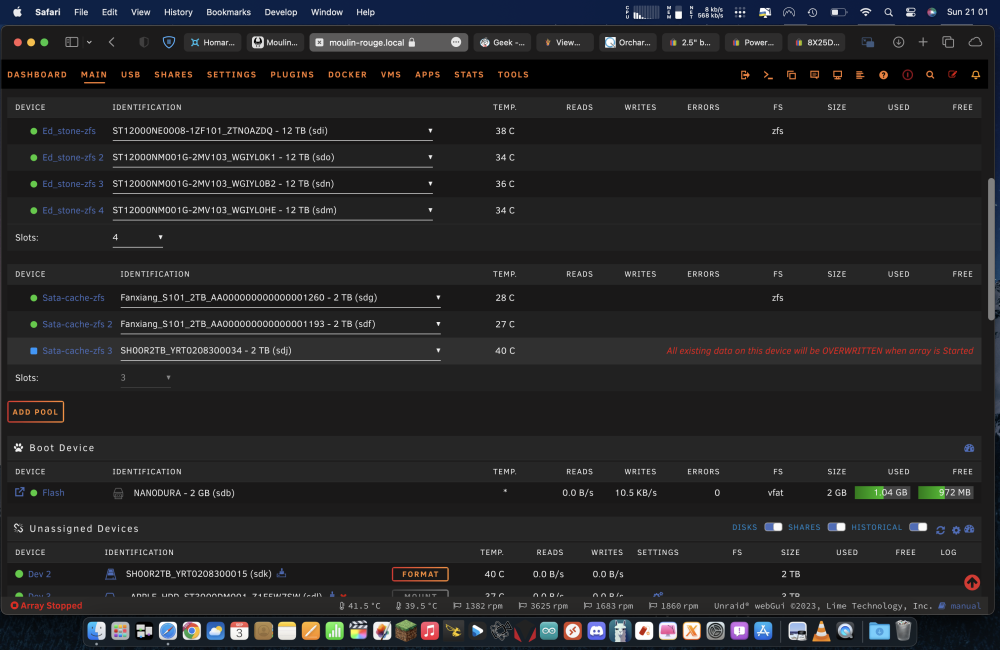
Task: Open the Flash device link
Action: point(53,492)
